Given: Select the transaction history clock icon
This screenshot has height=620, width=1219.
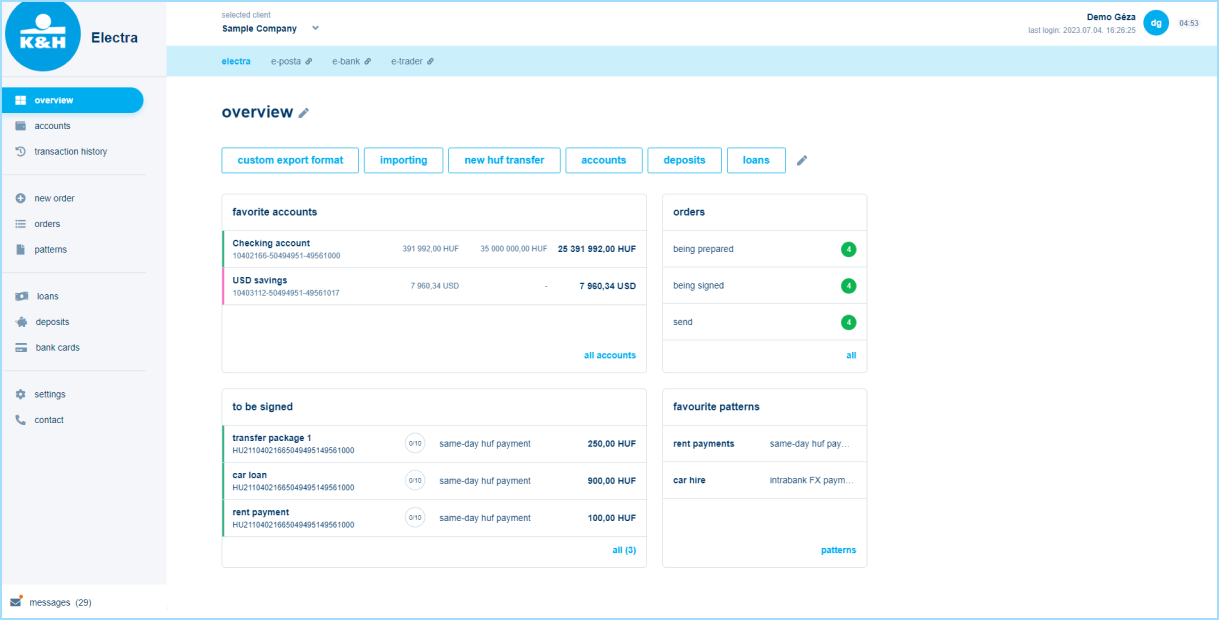Looking at the screenshot, I should pos(20,151).
